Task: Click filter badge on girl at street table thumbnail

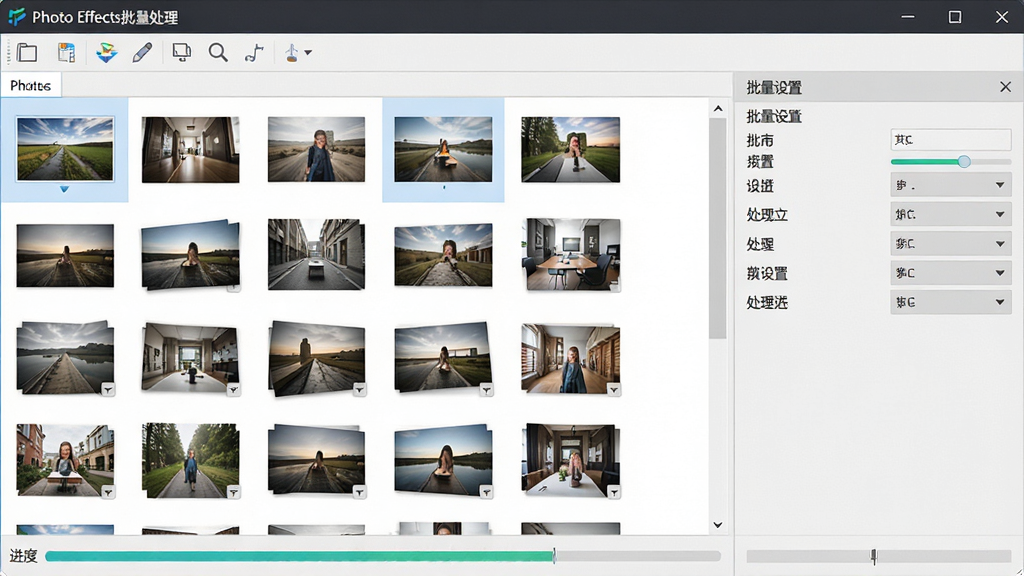Action: tap(108, 492)
